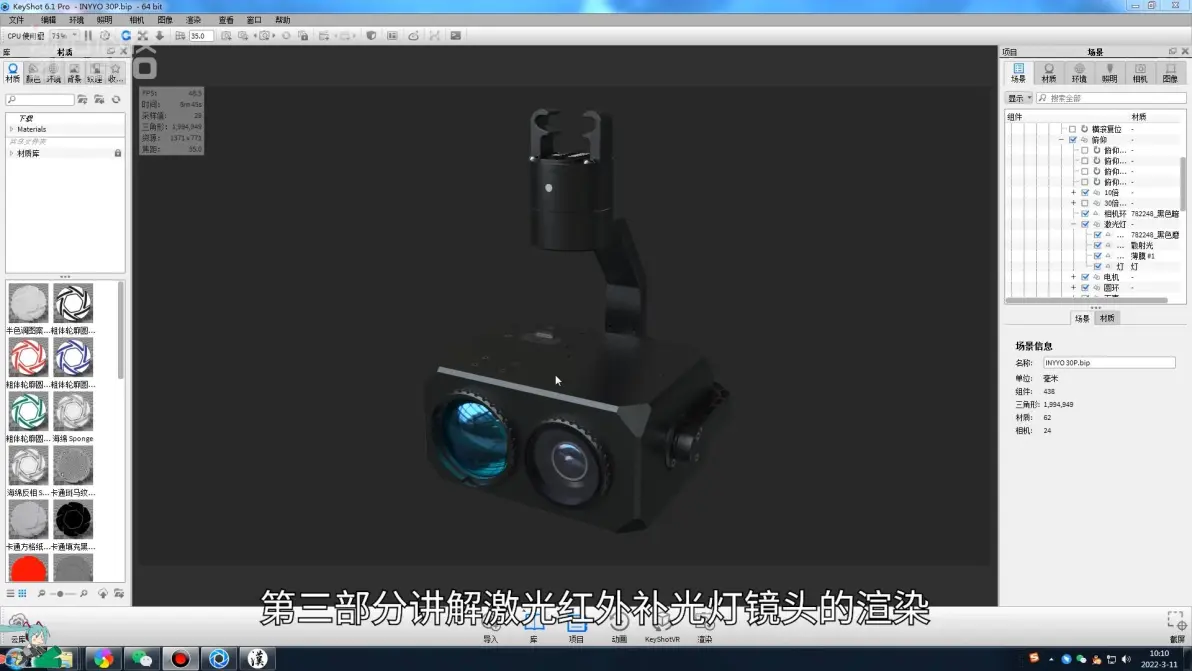Image resolution: width=1192 pixels, height=671 pixels.
Task: Pause the real-time render
Action: tap(88, 36)
